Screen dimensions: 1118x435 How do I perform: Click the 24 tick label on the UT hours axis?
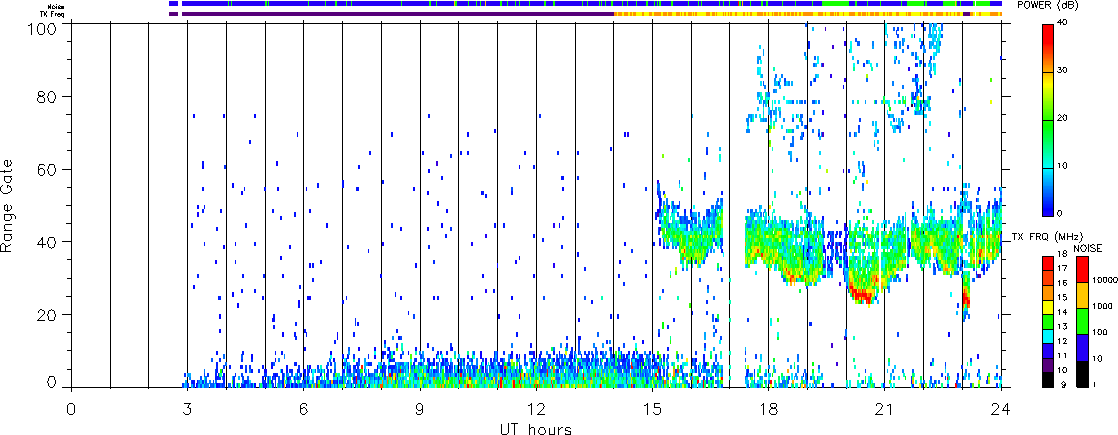click(x=1001, y=410)
